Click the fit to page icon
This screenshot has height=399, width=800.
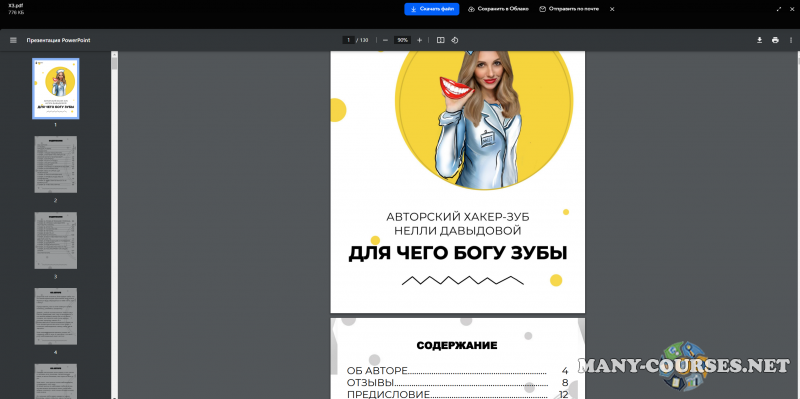440,40
